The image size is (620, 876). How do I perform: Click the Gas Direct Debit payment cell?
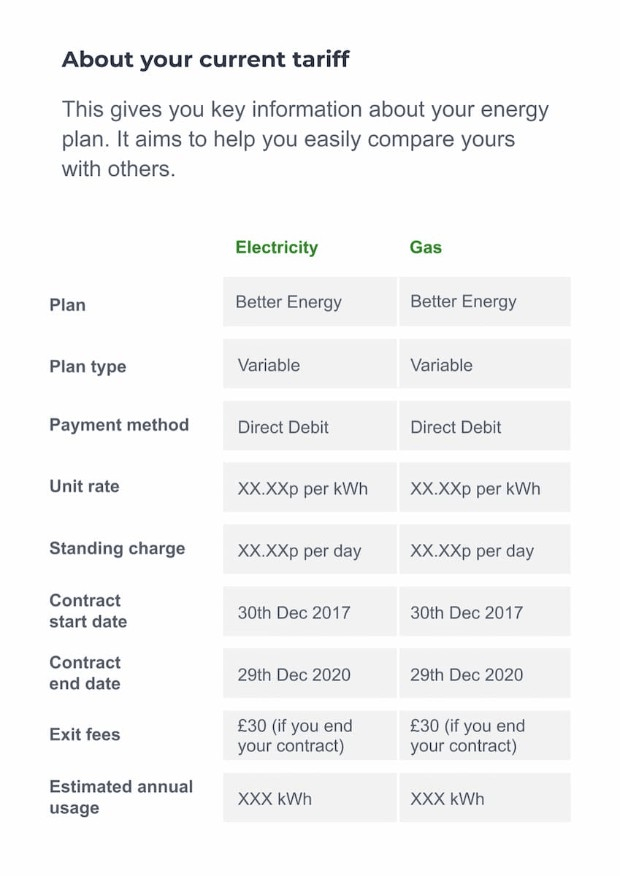(x=484, y=427)
